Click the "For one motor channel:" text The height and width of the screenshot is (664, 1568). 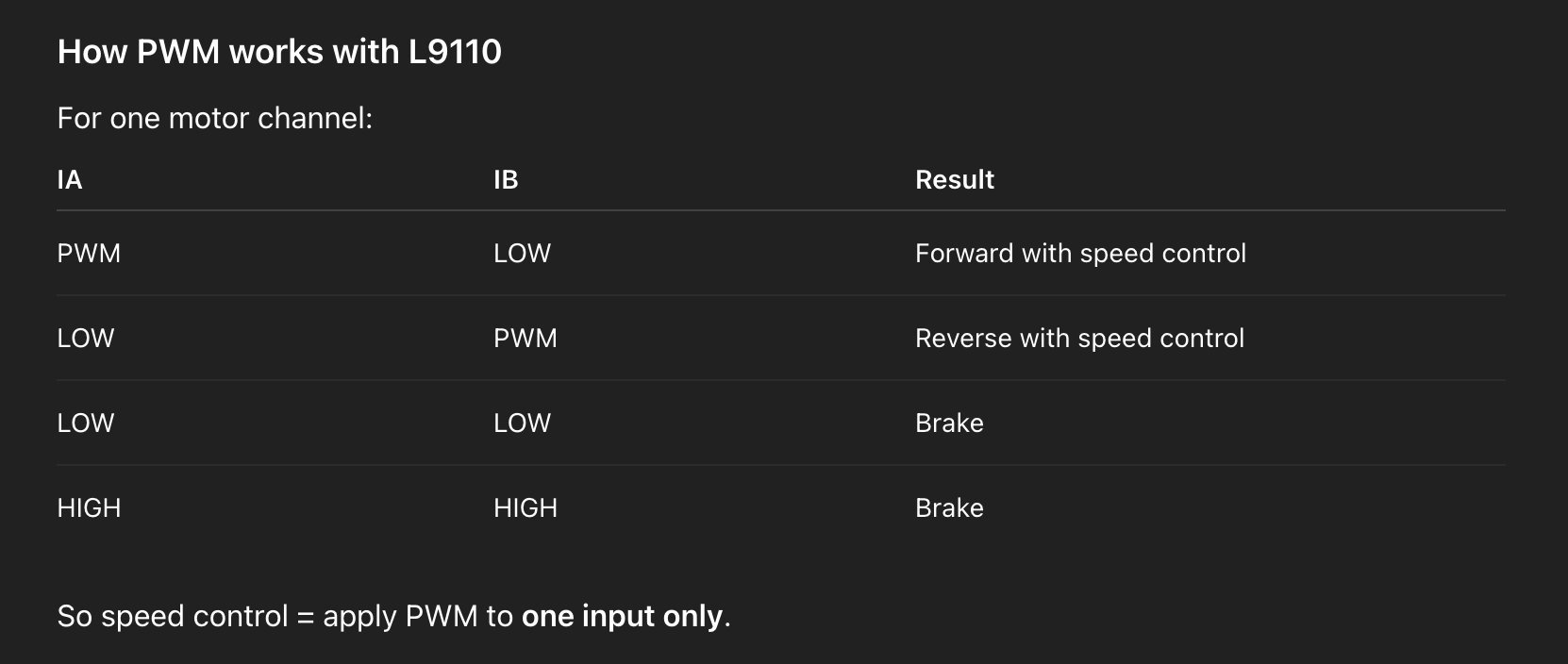click(215, 118)
